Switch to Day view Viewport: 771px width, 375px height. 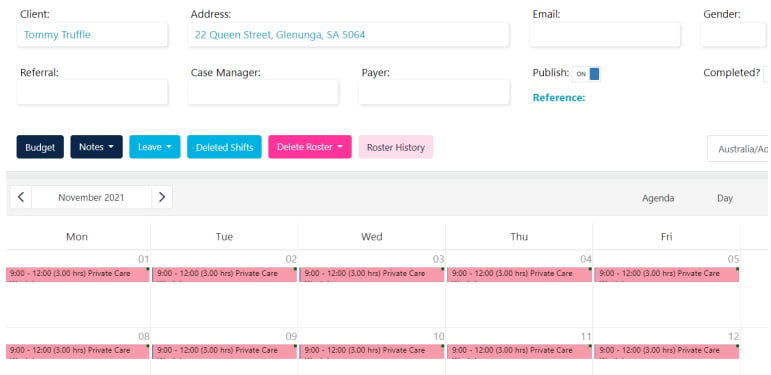(x=725, y=198)
